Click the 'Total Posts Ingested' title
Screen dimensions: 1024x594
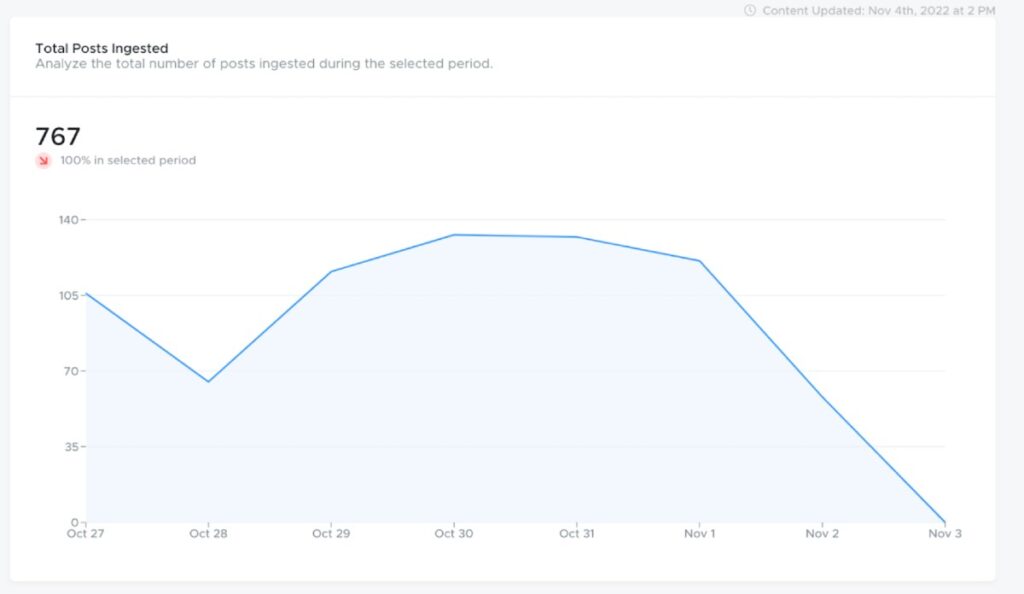(102, 48)
